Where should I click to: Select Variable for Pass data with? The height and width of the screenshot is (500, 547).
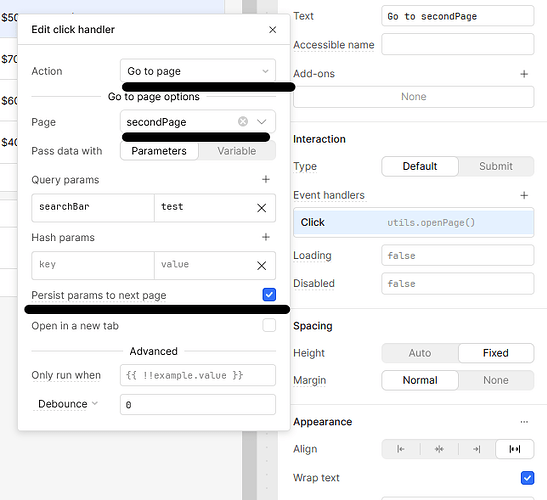coord(237,151)
